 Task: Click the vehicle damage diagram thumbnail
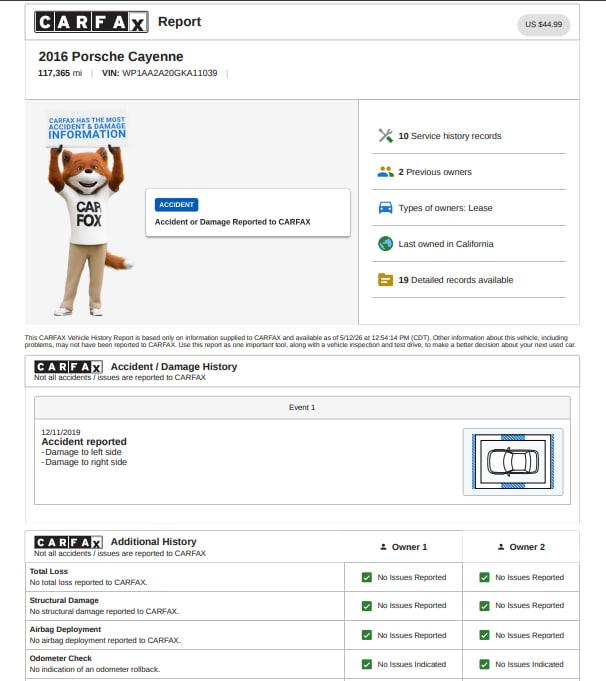click(513, 462)
